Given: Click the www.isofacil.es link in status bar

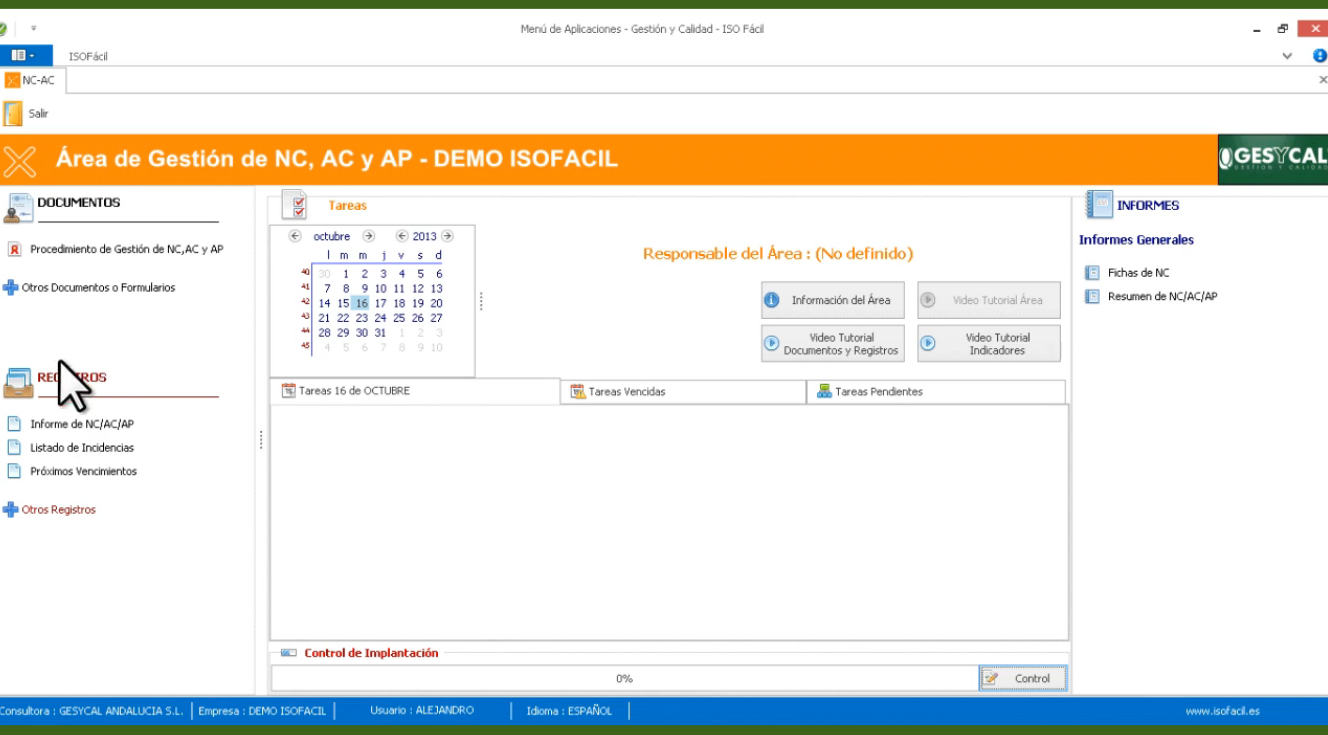Looking at the screenshot, I should click(x=1222, y=711).
